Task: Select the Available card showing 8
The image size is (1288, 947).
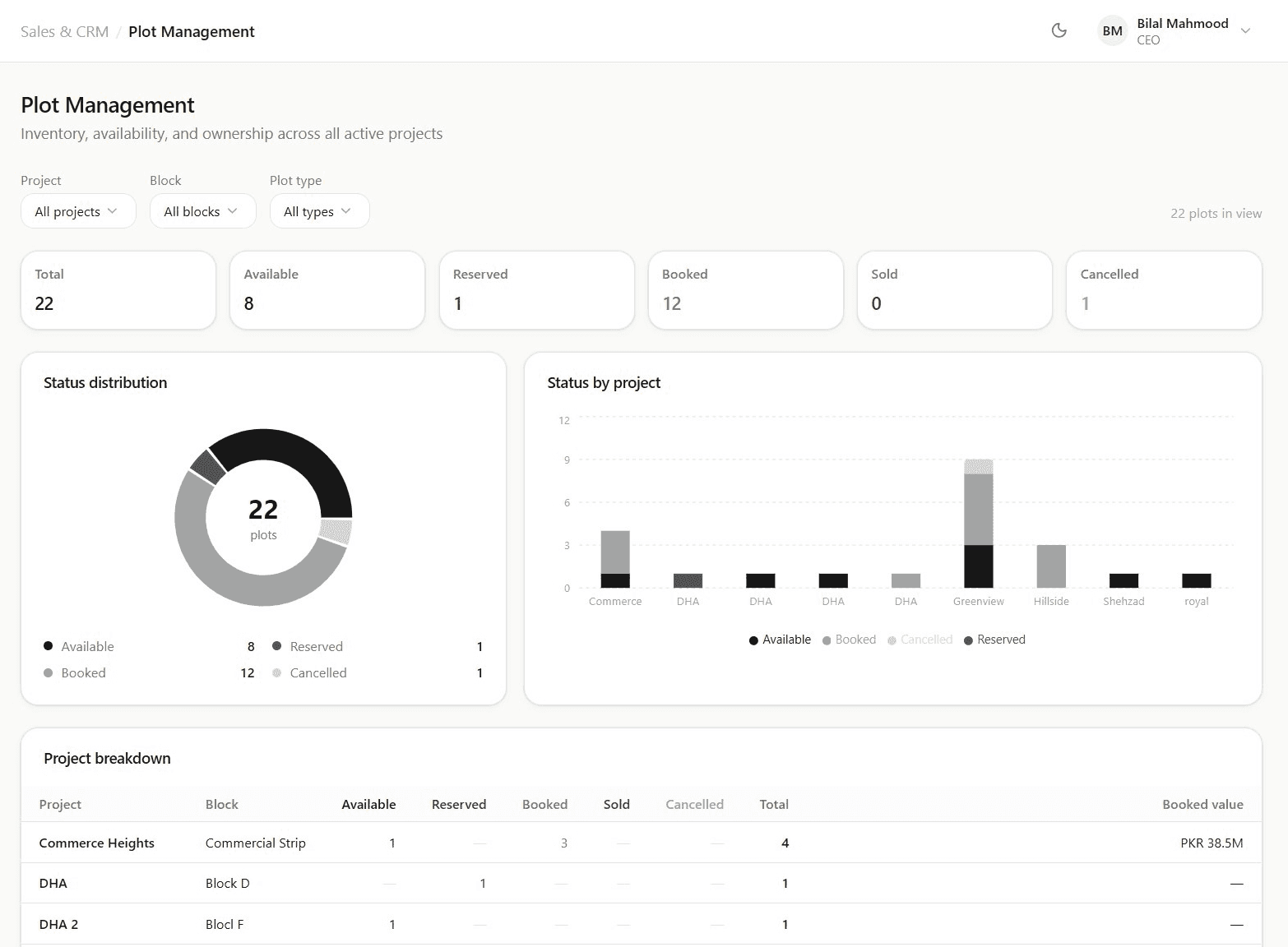Action: [327, 290]
